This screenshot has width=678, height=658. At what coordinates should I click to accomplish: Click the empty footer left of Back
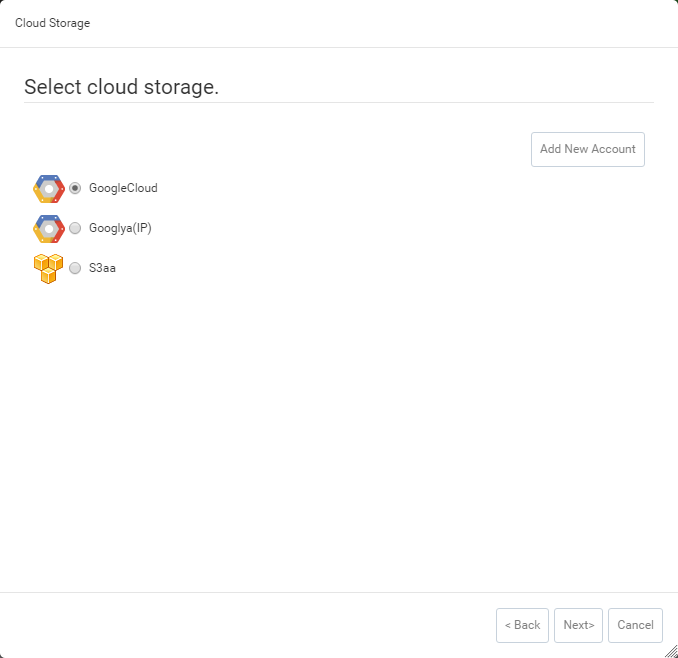tap(250, 625)
